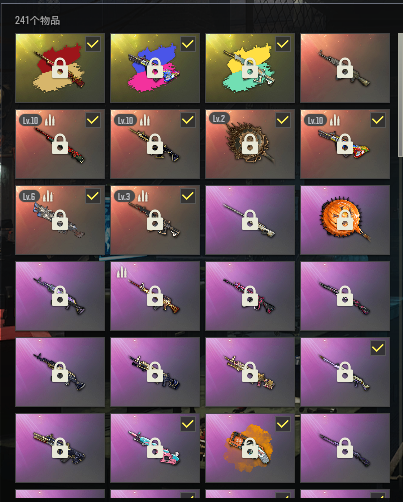The image size is (403, 502).
Task: Click the lock icon on the orange smoke-splash gun skin
Action: pos(250,448)
